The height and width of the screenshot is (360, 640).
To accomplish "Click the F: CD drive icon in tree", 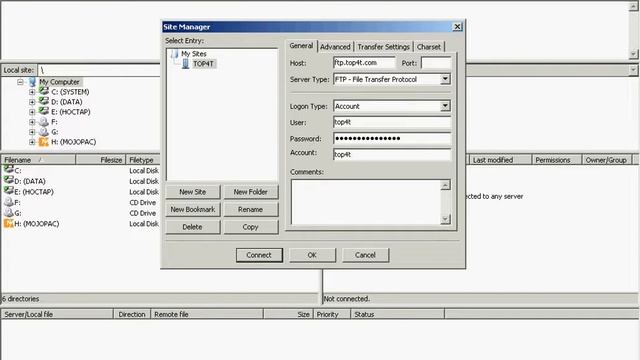I will point(44,122).
